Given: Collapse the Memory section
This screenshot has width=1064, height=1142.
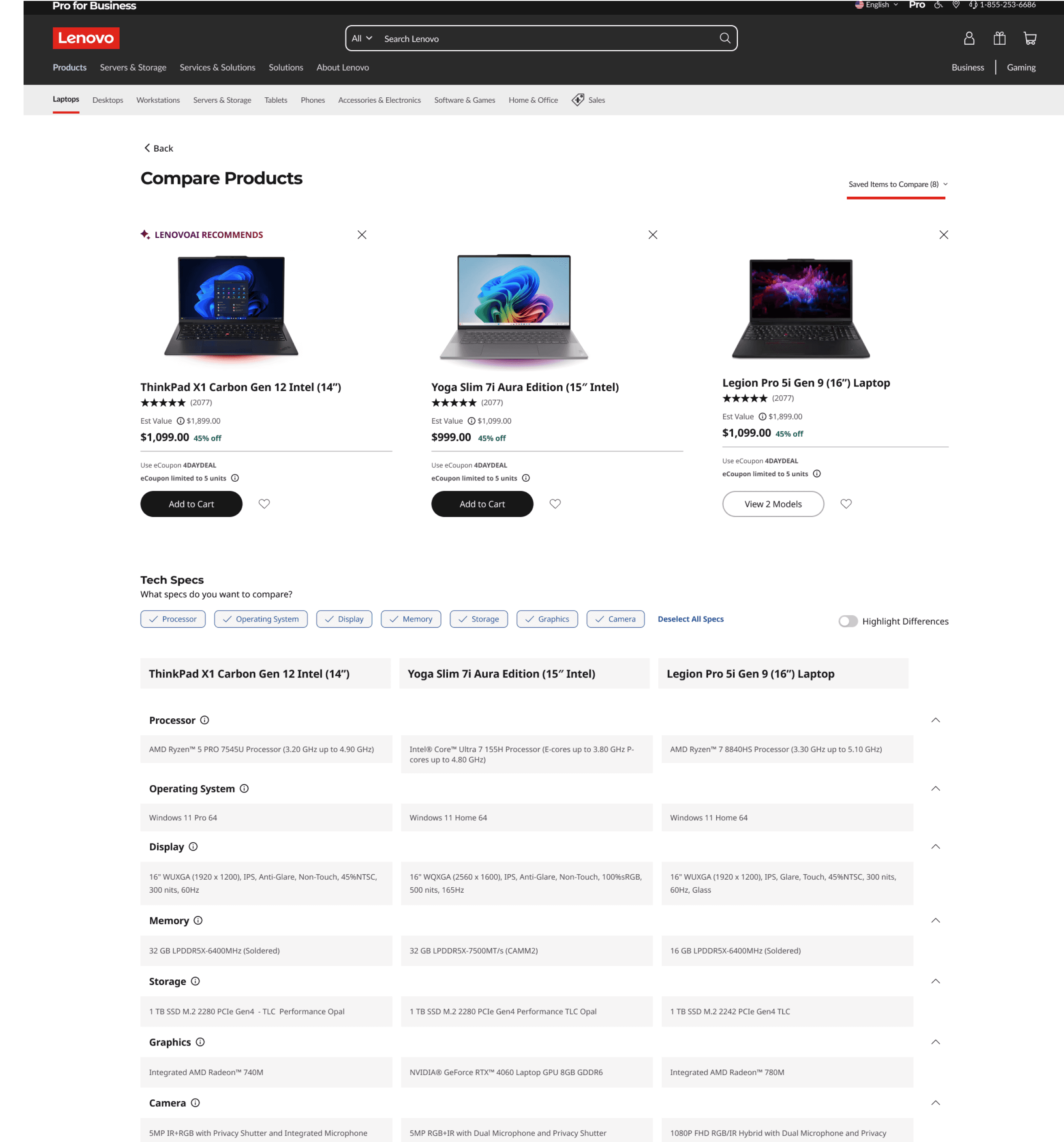Looking at the screenshot, I should click(935, 920).
